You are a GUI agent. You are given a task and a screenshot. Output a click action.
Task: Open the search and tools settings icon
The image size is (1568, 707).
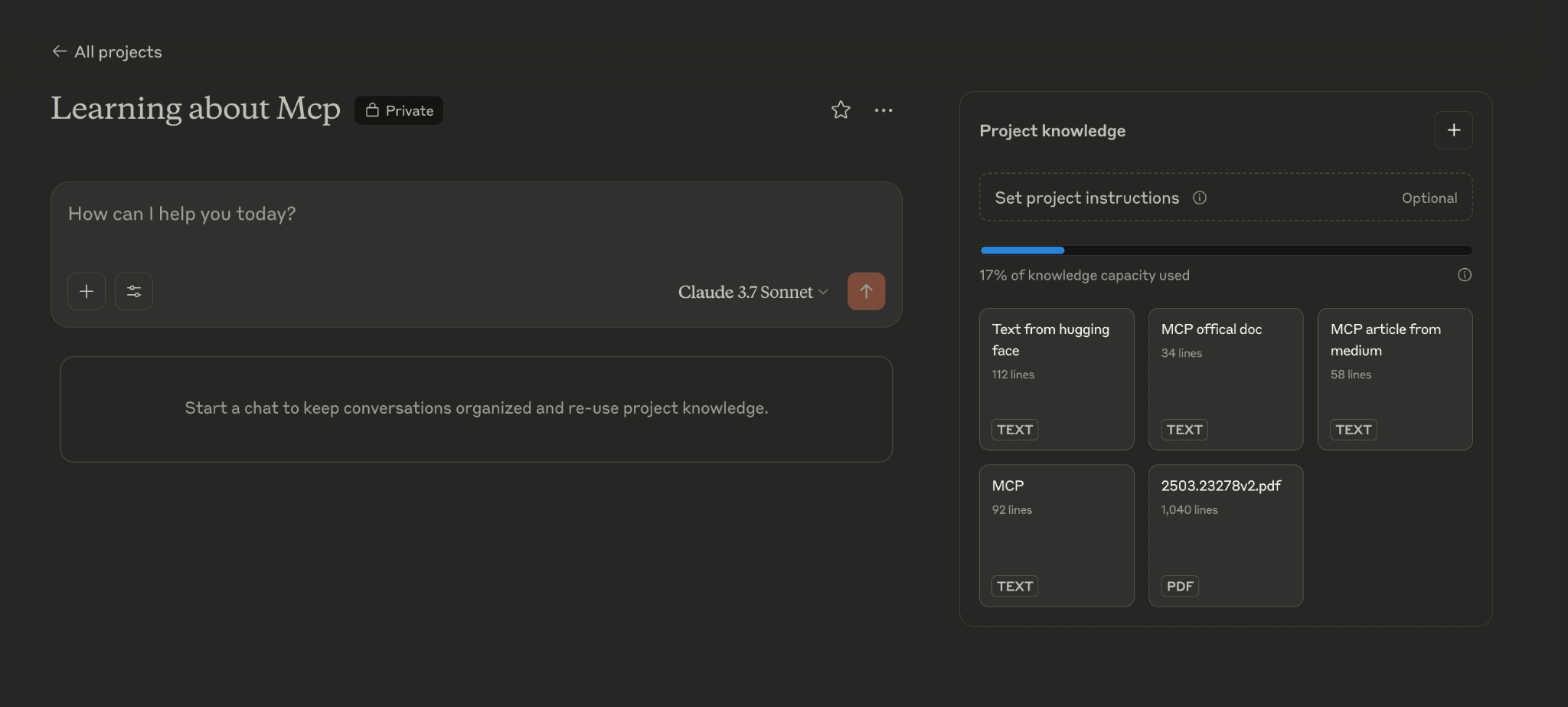tap(134, 292)
